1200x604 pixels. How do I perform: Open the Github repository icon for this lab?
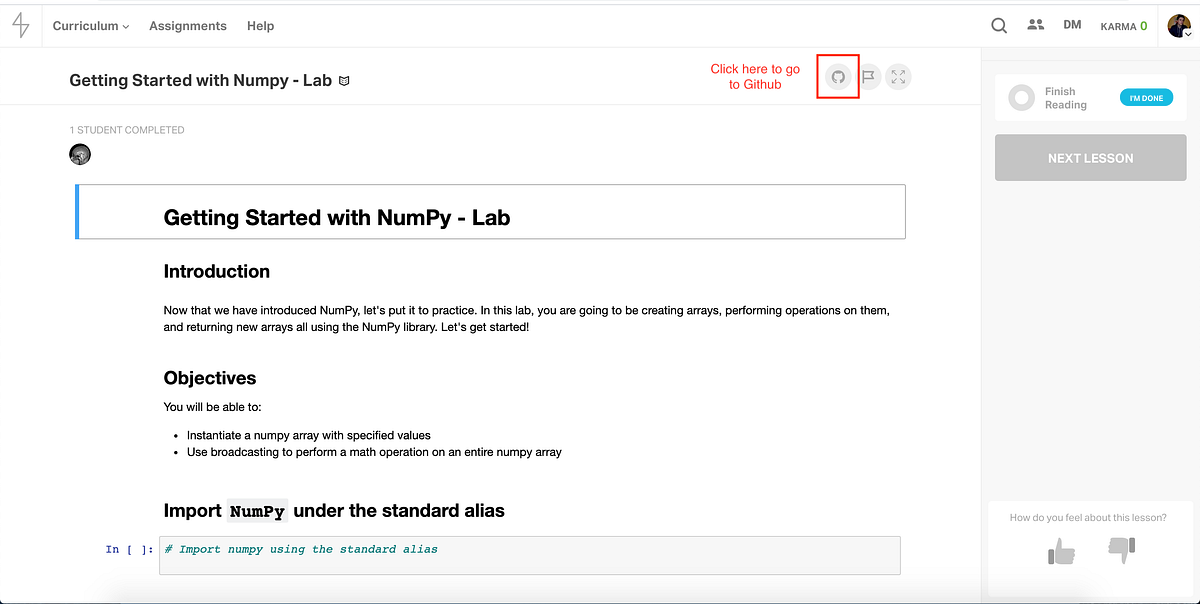point(837,76)
